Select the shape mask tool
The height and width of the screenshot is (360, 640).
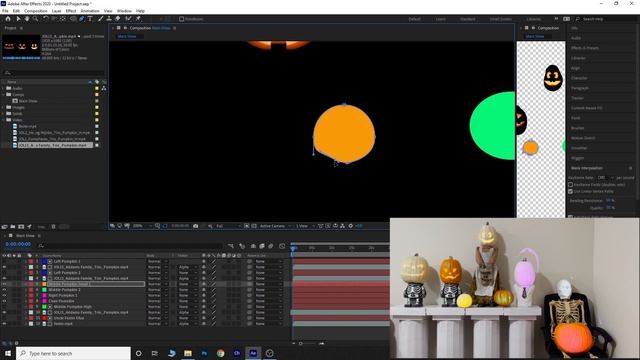coord(73,19)
